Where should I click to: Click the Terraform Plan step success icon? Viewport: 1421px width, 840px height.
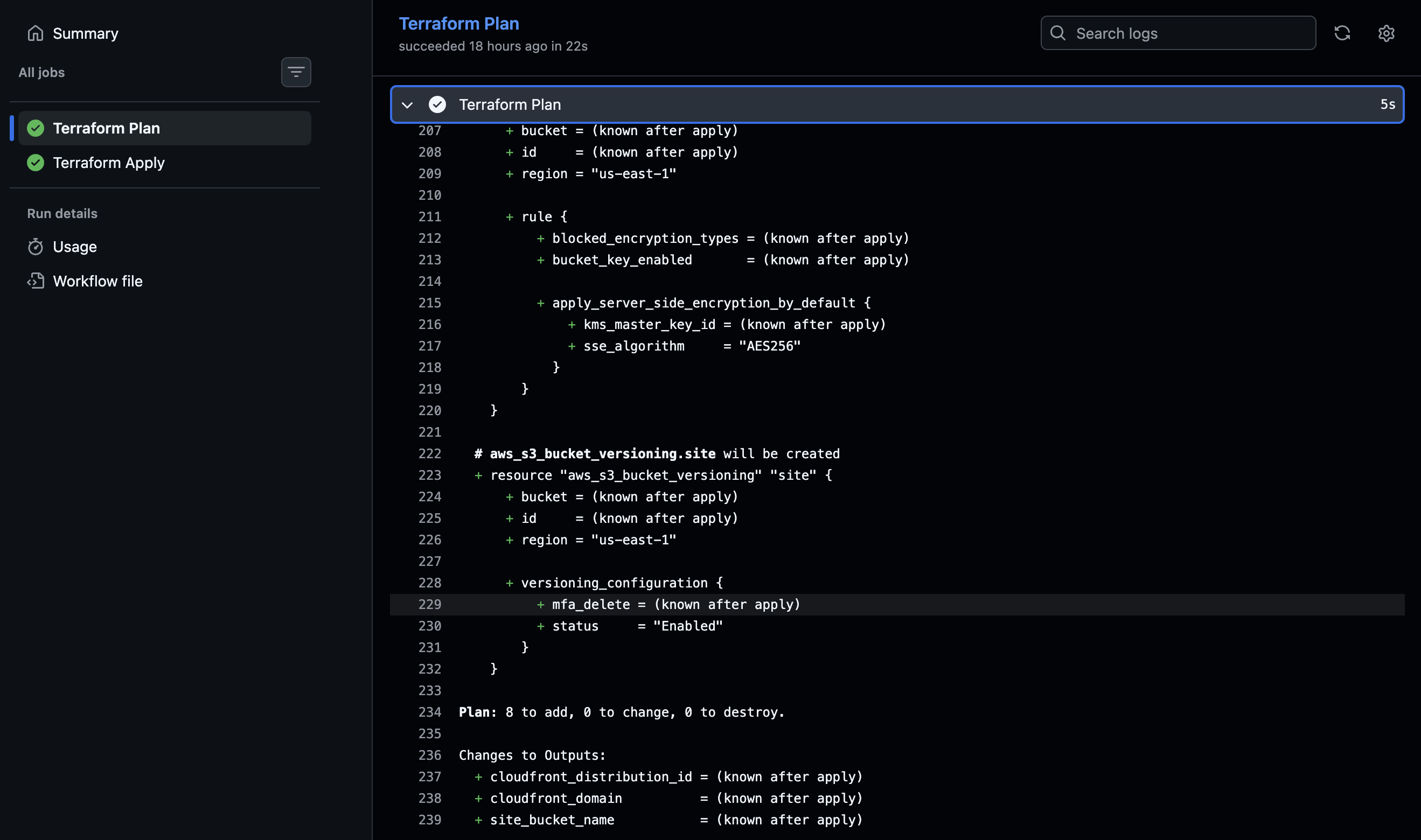[x=437, y=104]
